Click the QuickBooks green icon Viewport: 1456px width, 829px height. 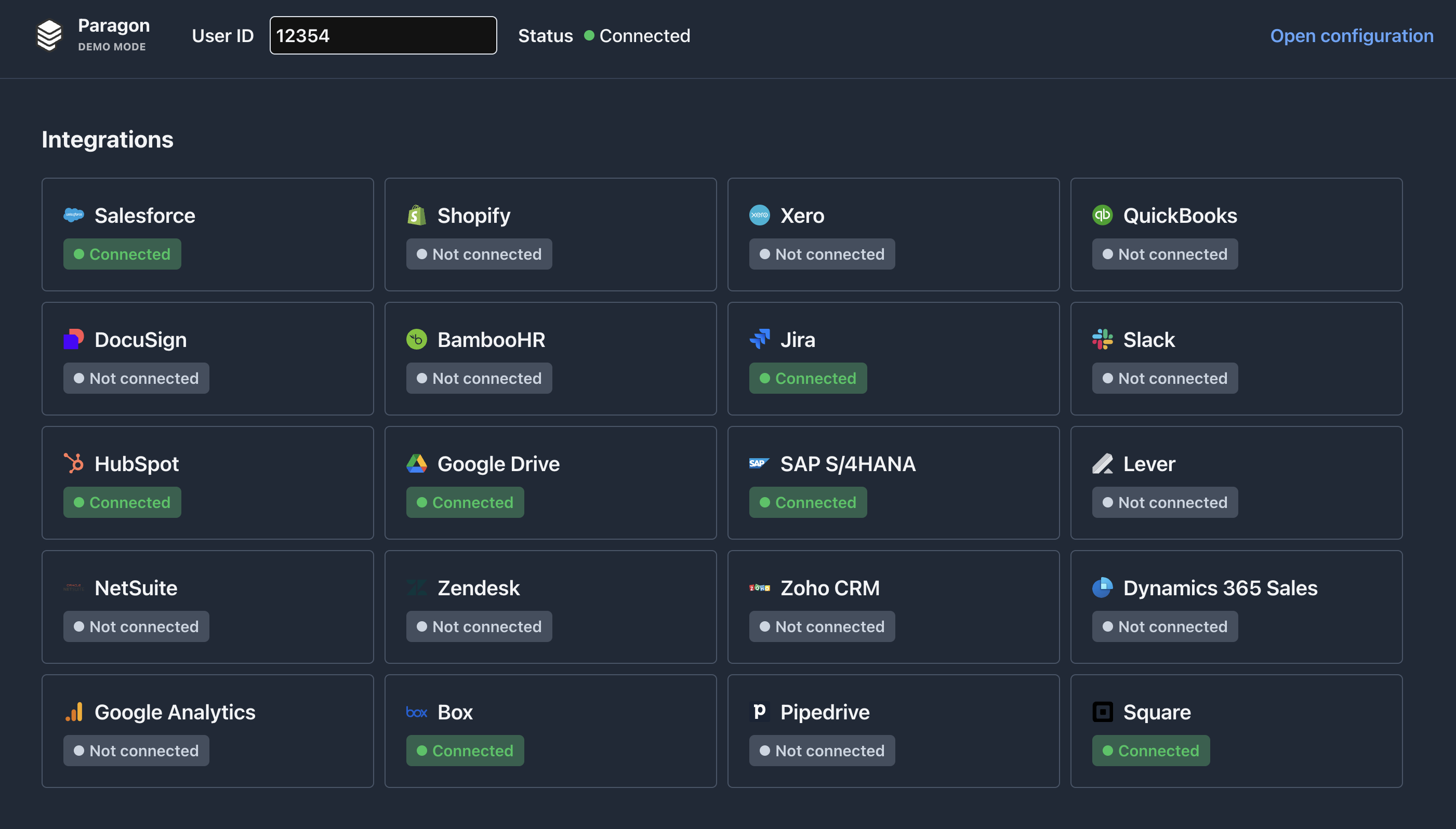1102,215
